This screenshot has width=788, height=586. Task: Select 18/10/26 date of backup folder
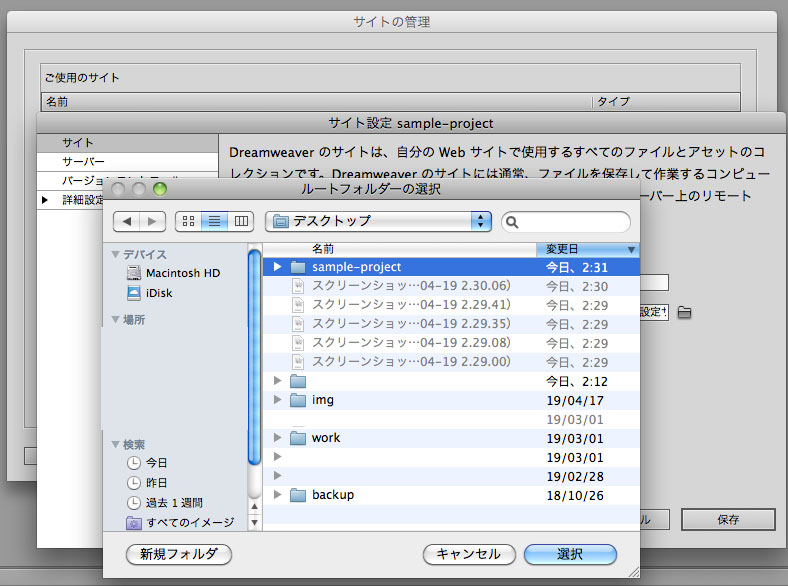coord(575,496)
